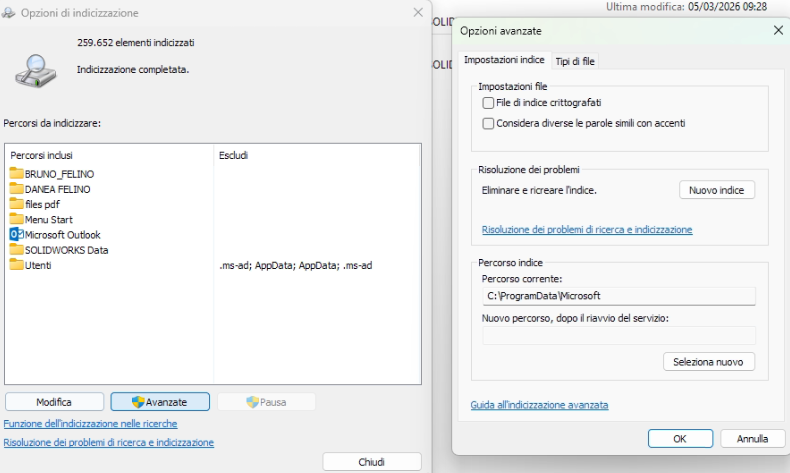Image resolution: width=790 pixels, height=473 pixels.
Task: Open Guida all'indicizzazione avanzata link
Action: (x=539, y=405)
